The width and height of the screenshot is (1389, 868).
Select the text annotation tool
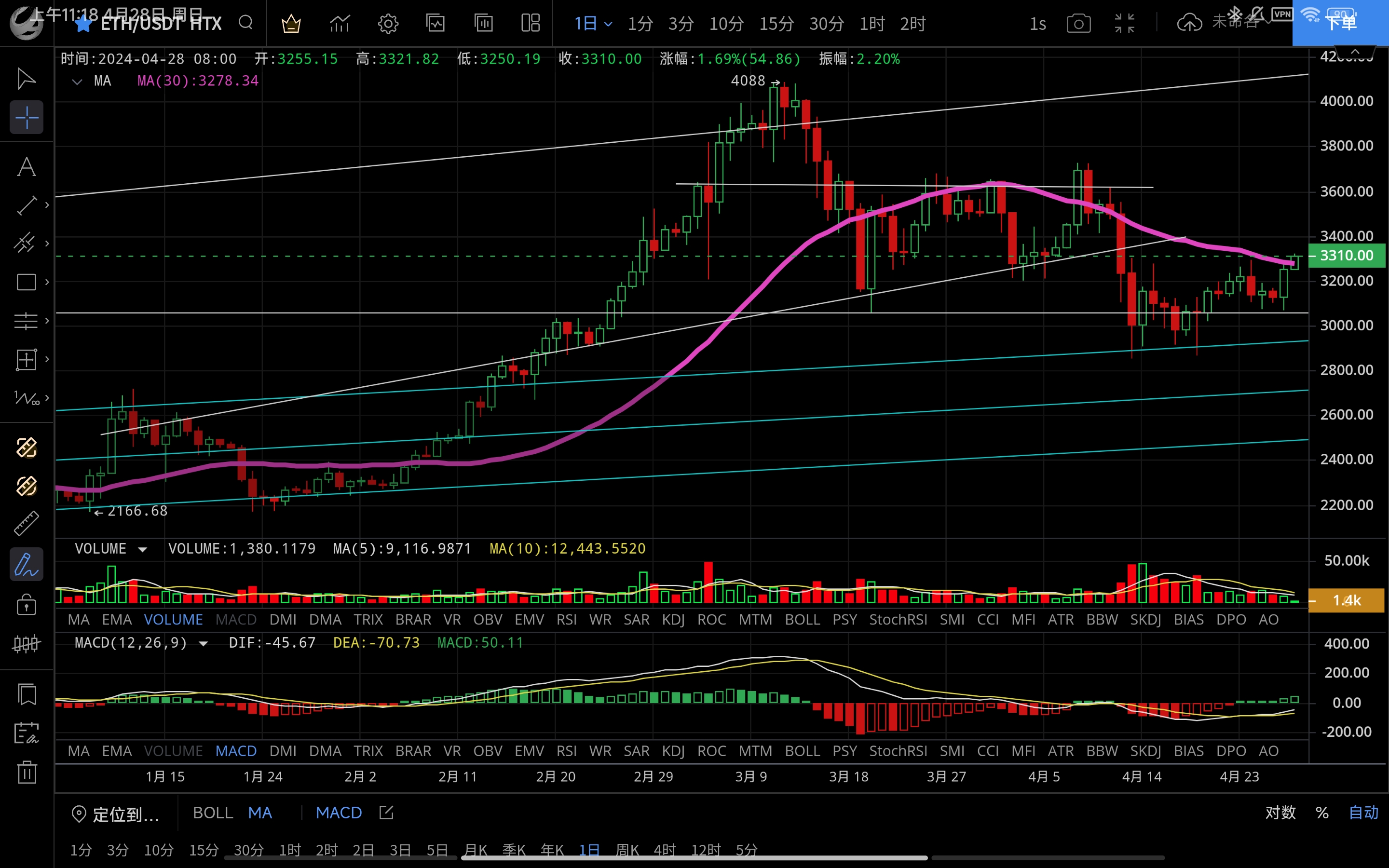[x=27, y=167]
